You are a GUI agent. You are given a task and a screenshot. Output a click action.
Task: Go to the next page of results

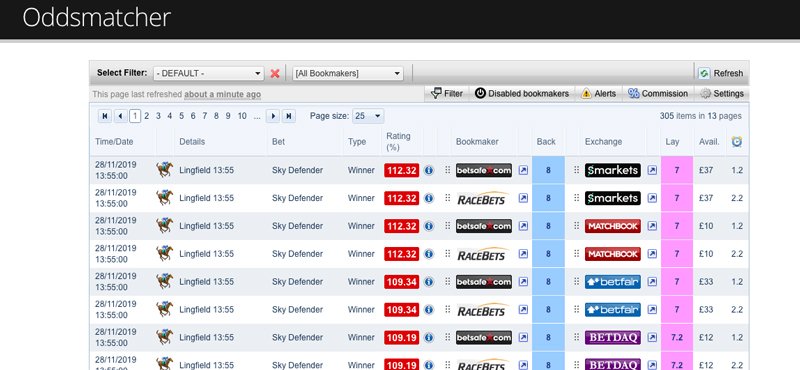point(273,116)
